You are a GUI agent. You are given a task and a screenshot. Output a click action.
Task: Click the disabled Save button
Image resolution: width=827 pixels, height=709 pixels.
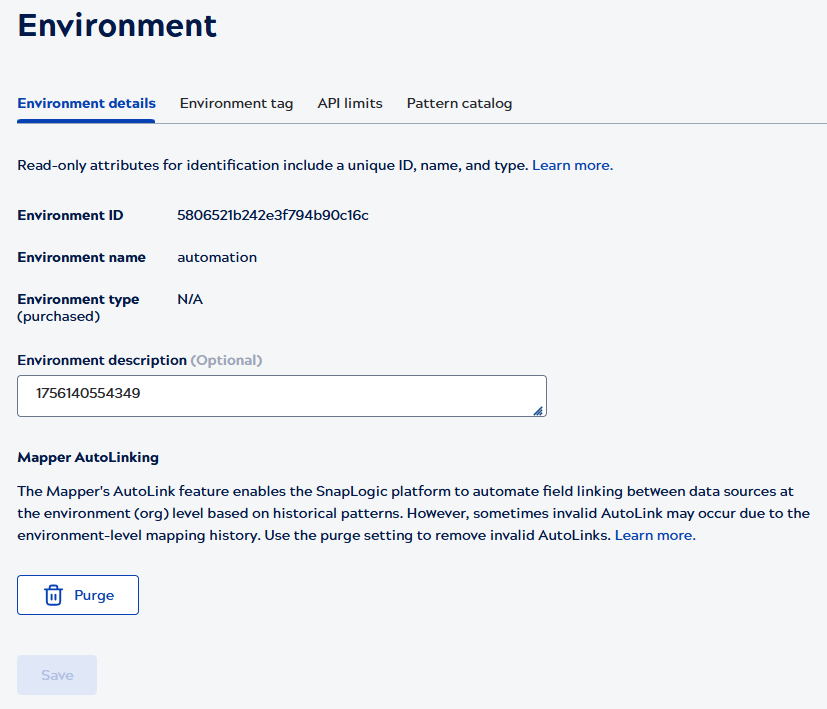57,675
